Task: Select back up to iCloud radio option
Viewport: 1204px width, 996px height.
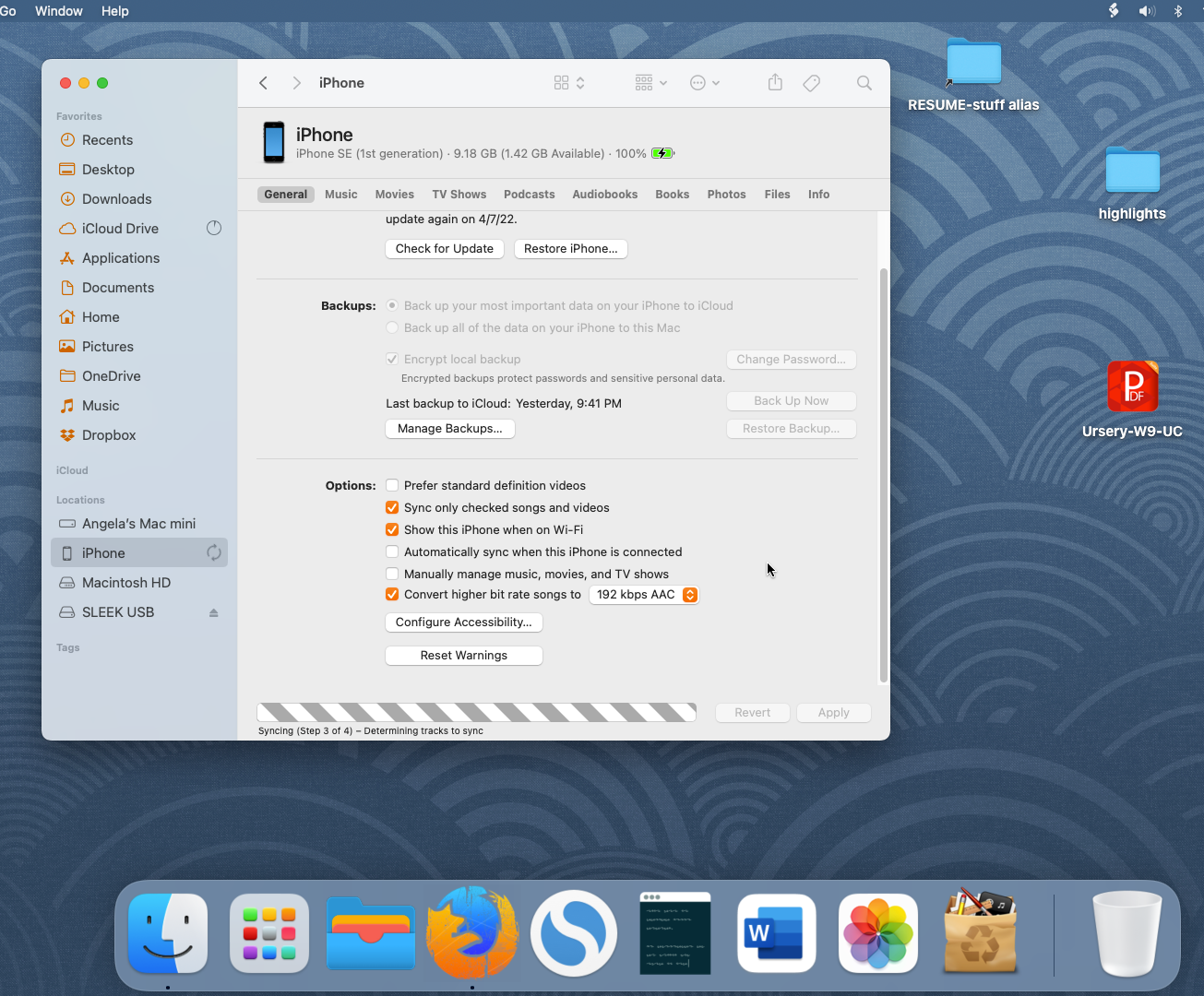Action: 392,305
